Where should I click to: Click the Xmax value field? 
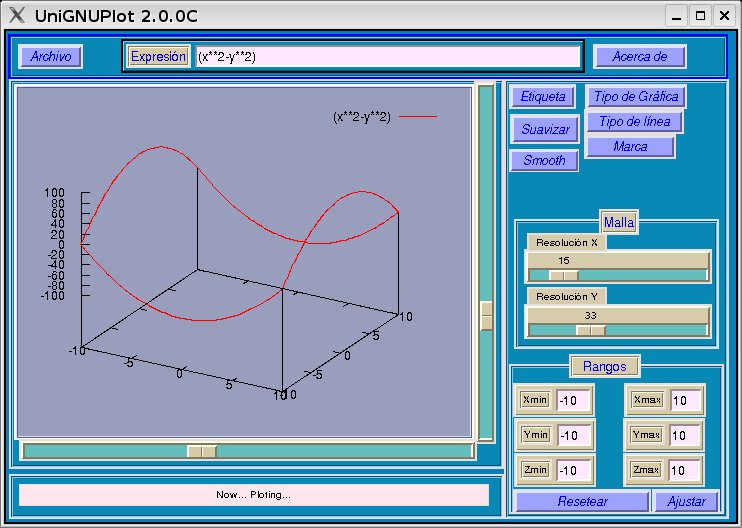click(685, 401)
